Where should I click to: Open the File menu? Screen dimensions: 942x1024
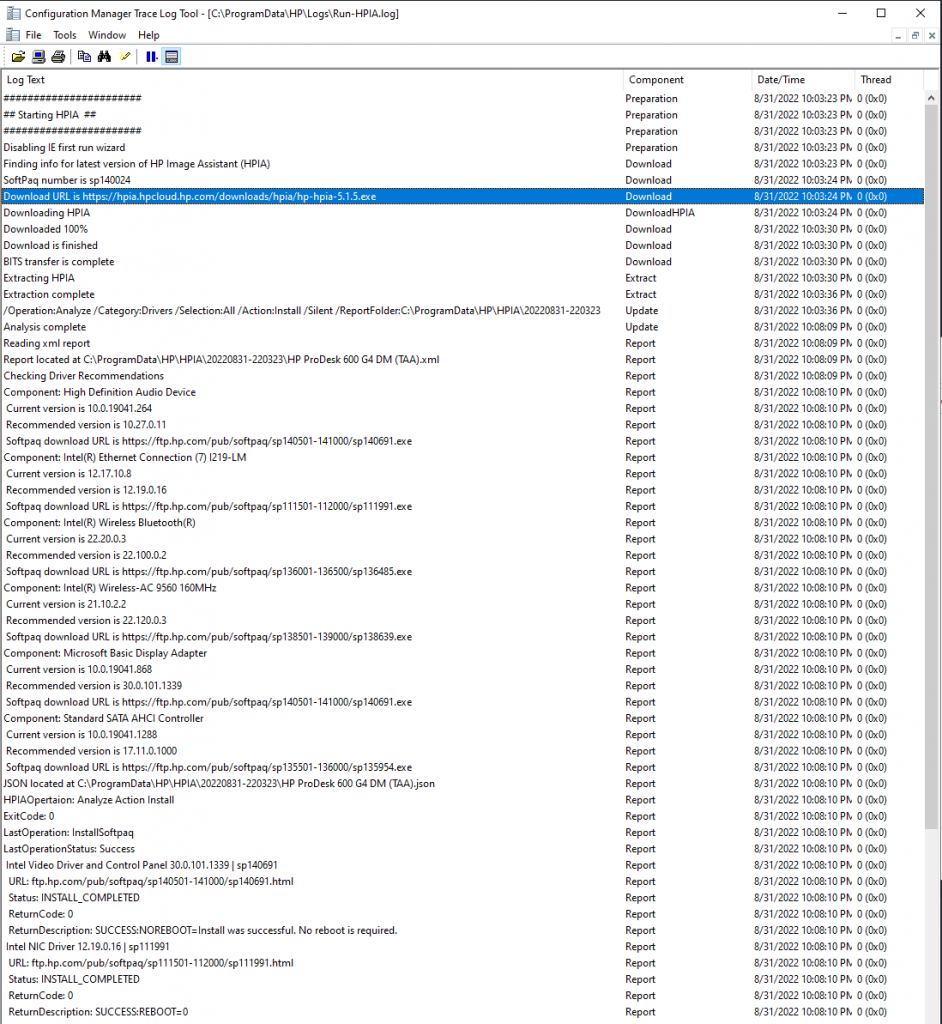point(34,34)
